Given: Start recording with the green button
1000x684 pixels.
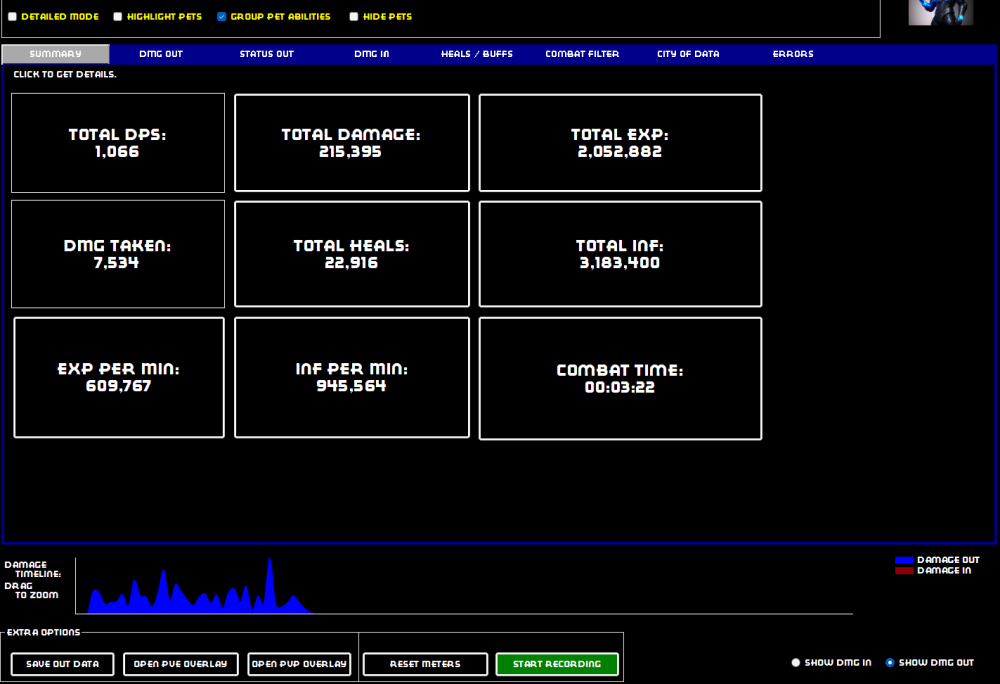Looking at the screenshot, I should [x=557, y=664].
